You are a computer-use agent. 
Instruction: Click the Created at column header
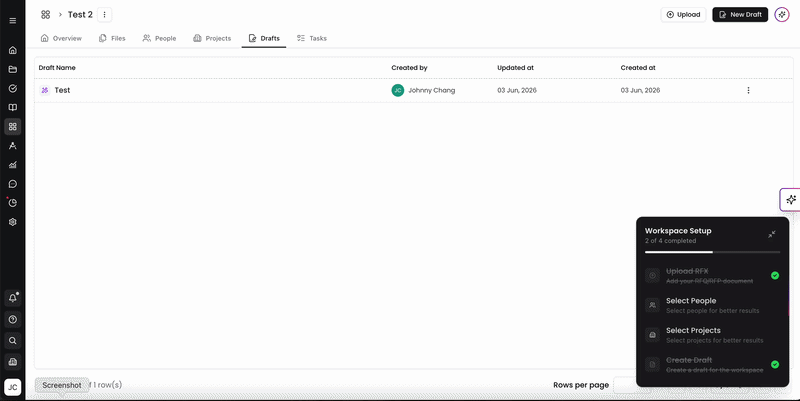[x=638, y=68]
